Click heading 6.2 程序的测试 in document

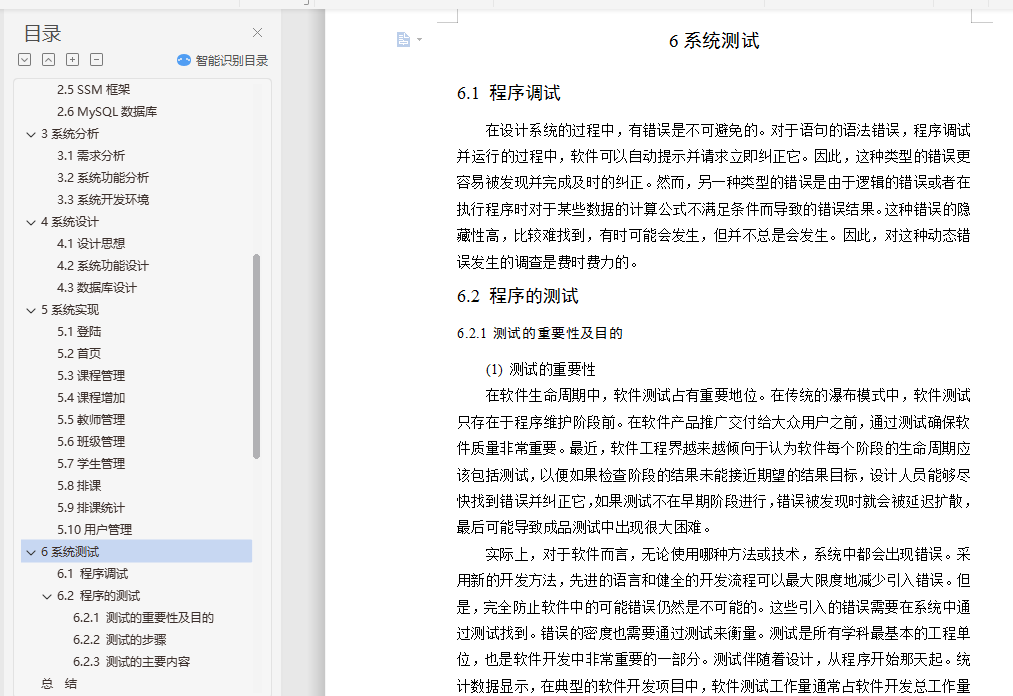[517, 296]
